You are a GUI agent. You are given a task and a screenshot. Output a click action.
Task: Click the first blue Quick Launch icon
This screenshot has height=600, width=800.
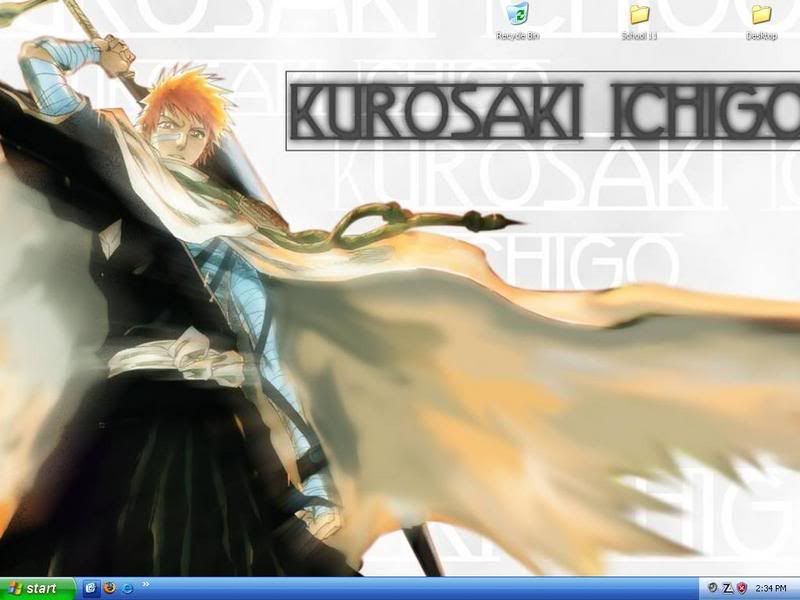click(91, 588)
